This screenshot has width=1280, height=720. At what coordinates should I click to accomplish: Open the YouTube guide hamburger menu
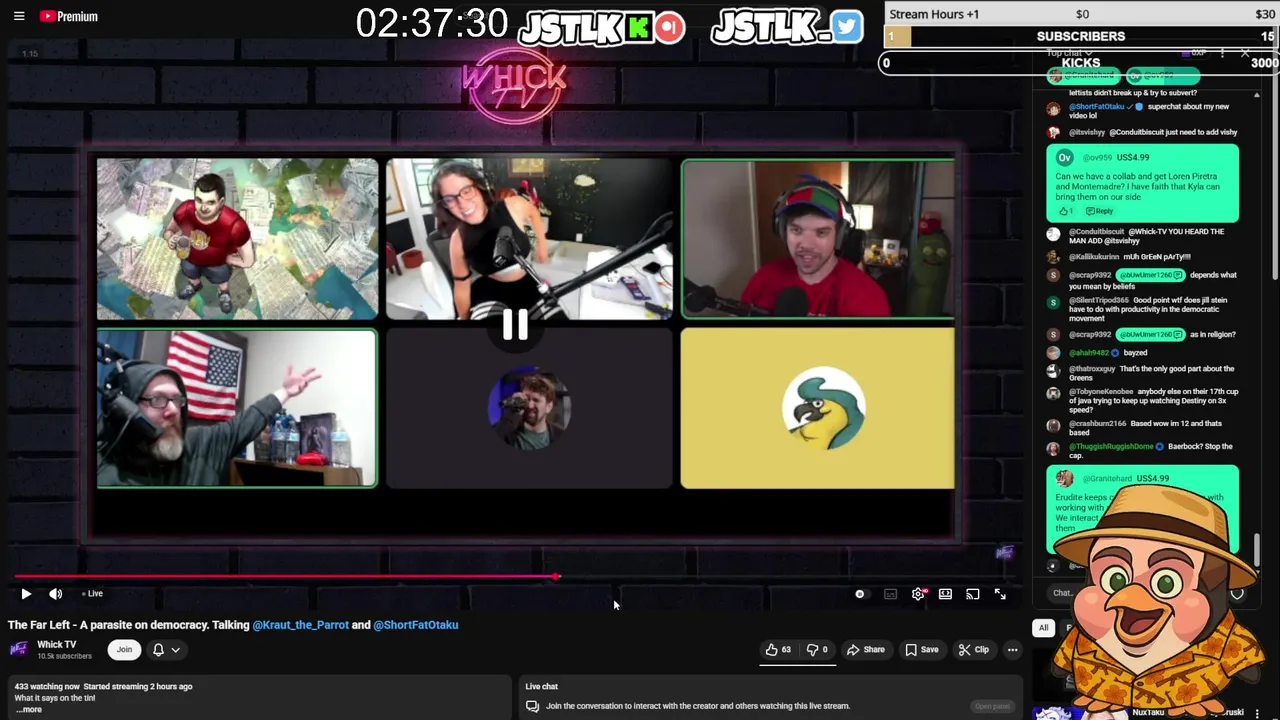click(x=18, y=16)
